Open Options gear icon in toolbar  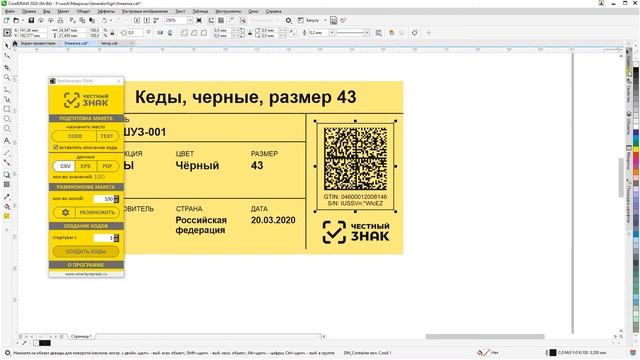tap(289, 20)
